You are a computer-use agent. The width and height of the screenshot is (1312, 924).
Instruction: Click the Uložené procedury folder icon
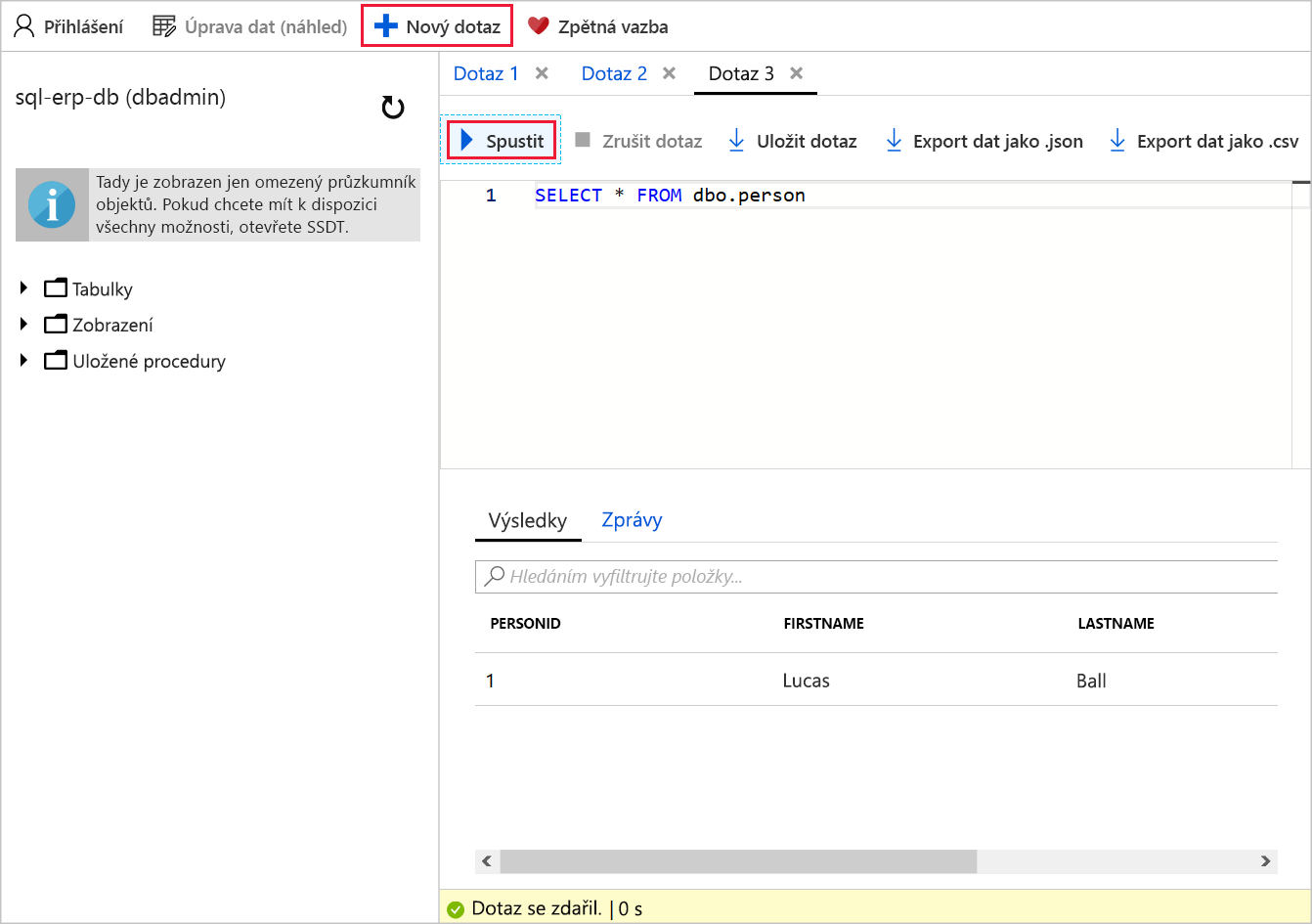[x=56, y=360]
